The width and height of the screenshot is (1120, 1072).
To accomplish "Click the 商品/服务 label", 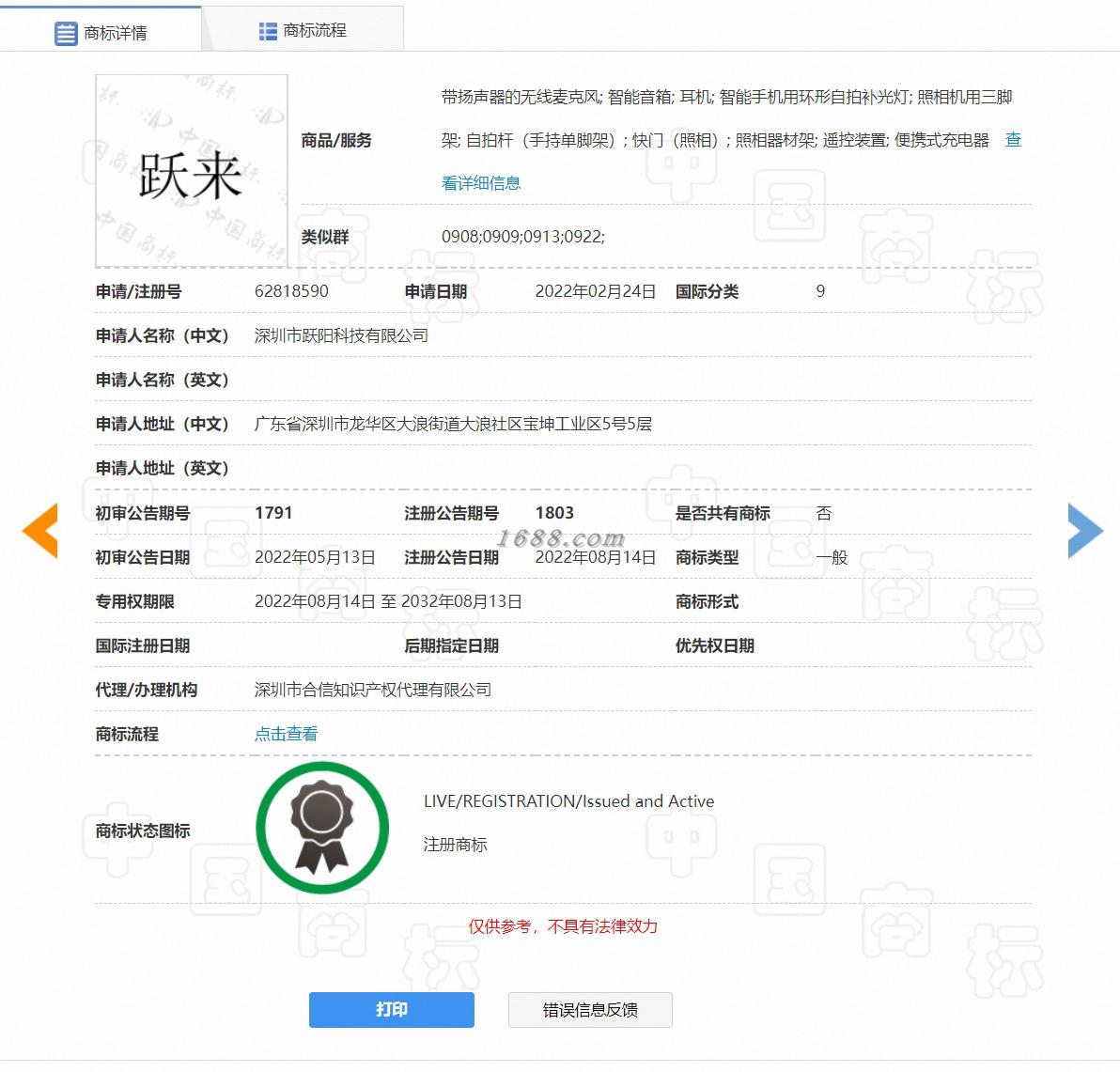I will click(x=336, y=140).
